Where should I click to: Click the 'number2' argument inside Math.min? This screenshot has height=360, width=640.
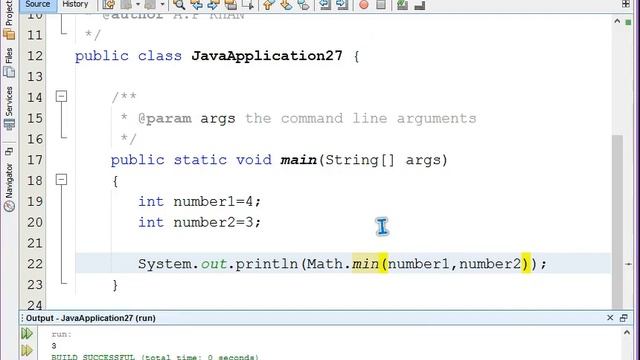coord(490,264)
